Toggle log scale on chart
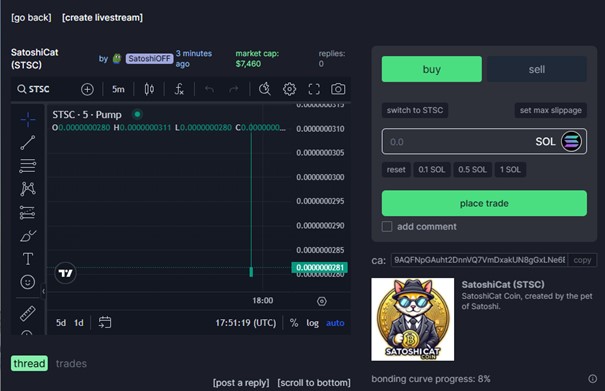Screen dimensions: 605x391 (313, 323)
